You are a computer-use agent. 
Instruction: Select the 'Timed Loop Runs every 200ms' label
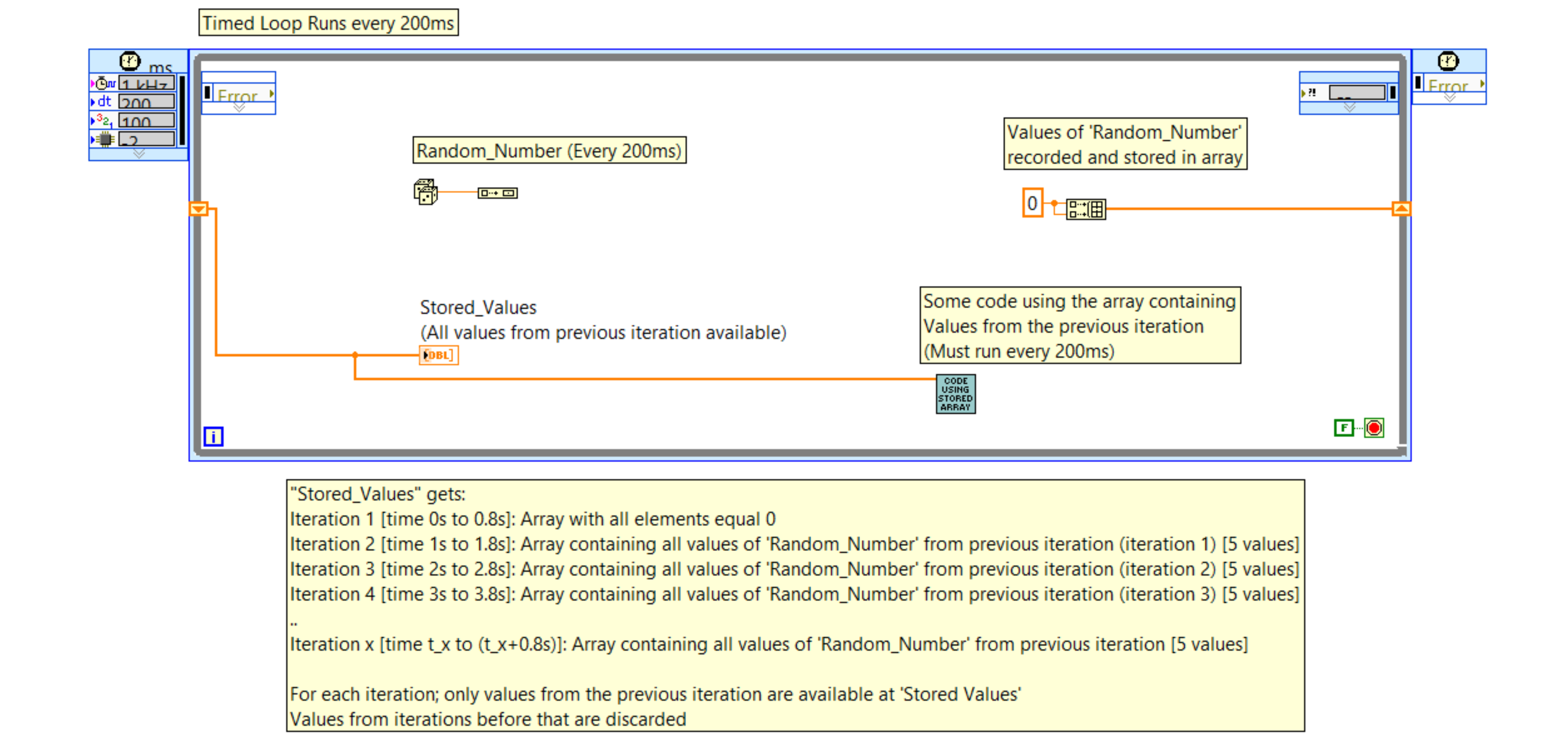pyautogui.click(x=328, y=23)
